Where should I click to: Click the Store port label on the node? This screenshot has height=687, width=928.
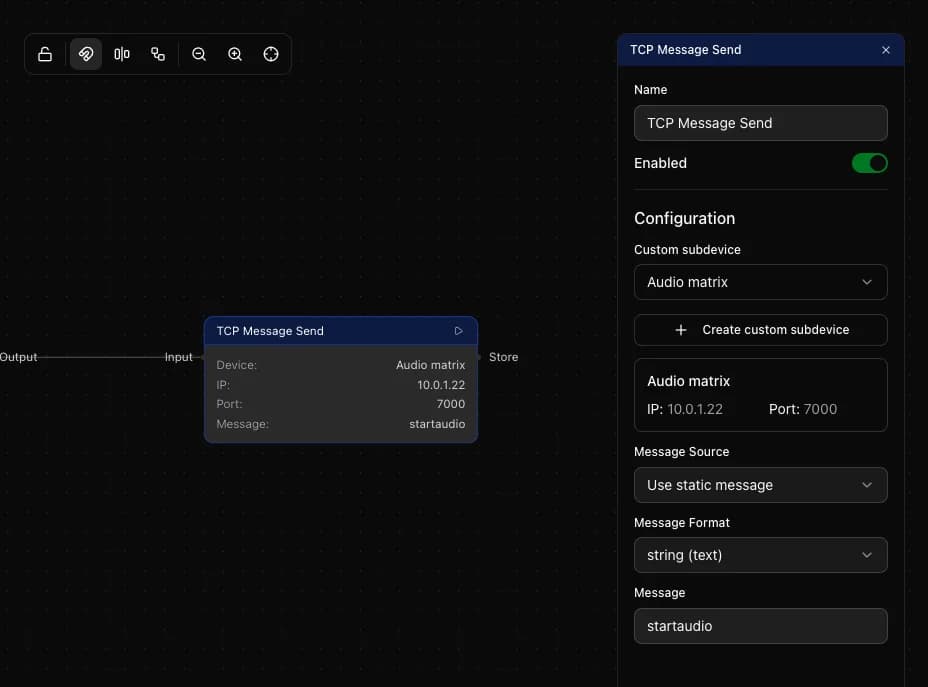(x=504, y=357)
